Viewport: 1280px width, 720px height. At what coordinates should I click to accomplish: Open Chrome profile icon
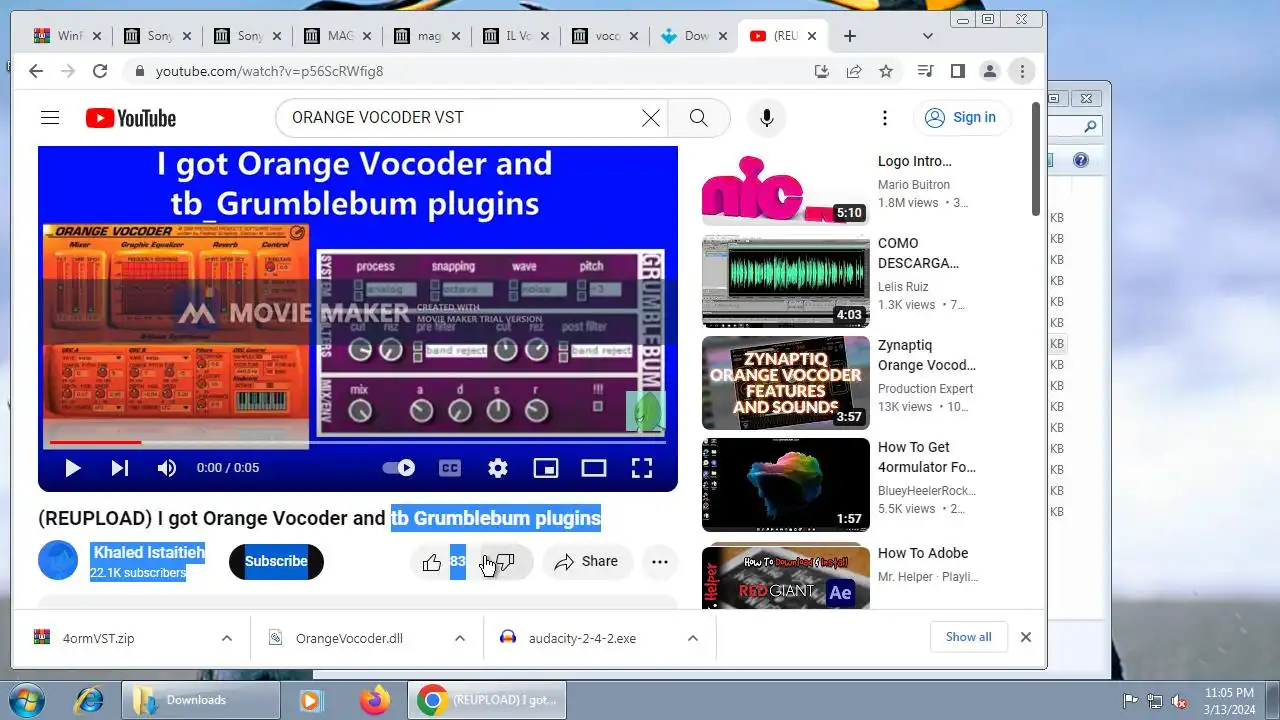point(990,71)
